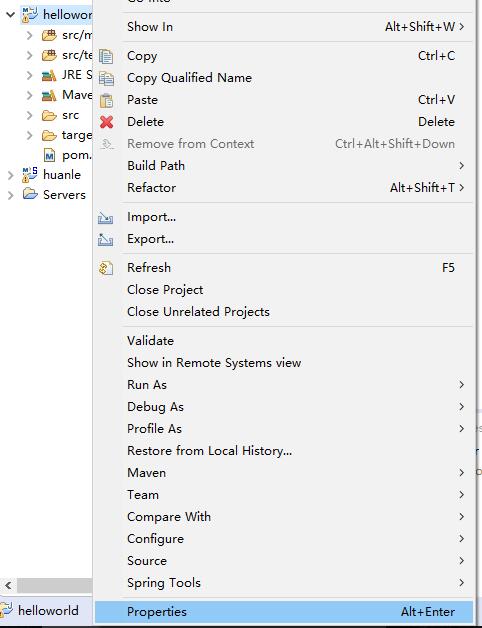Screen dimensions: 482x628
Task: Click the Export icon
Action: pyautogui.click(x=105, y=239)
